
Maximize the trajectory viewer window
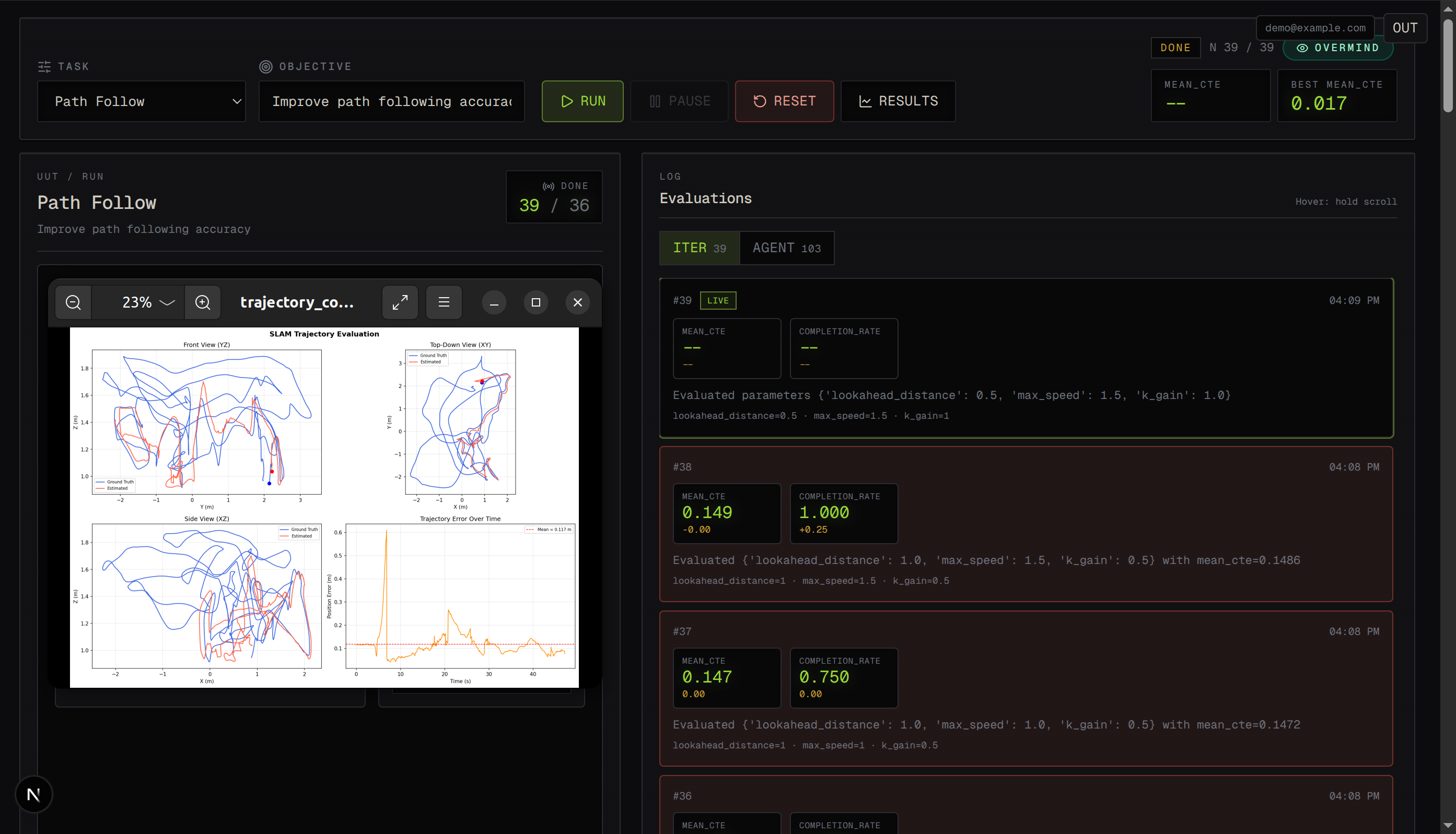click(x=536, y=302)
